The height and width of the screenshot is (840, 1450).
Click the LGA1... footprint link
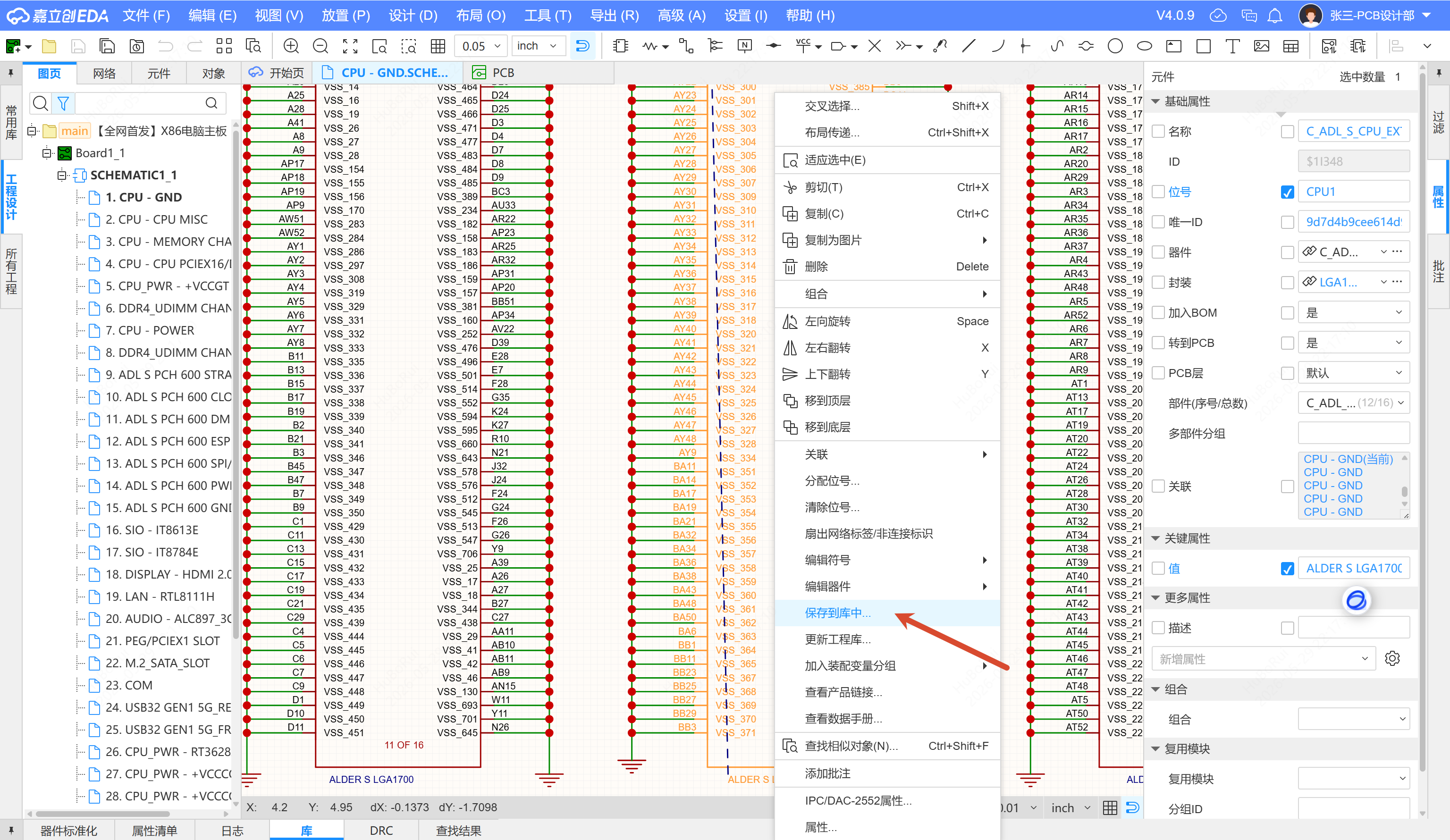[x=1339, y=283]
